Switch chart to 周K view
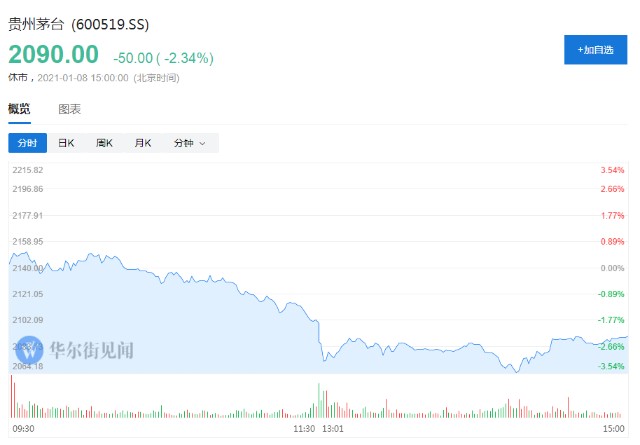 tap(104, 143)
